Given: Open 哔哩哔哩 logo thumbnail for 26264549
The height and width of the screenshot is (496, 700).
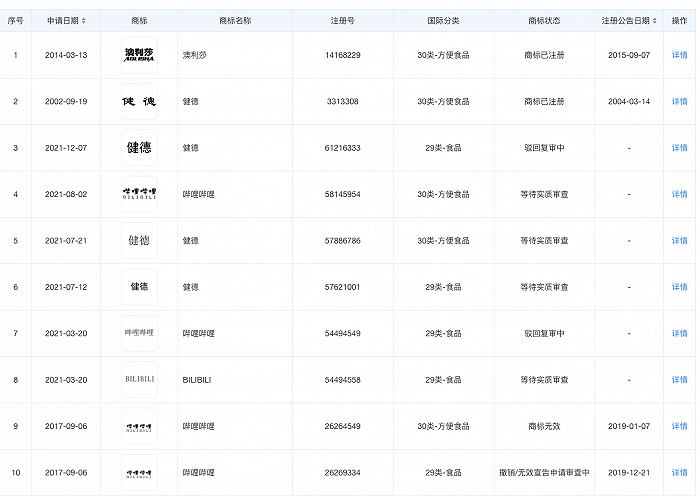Looking at the screenshot, I should tap(139, 426).
